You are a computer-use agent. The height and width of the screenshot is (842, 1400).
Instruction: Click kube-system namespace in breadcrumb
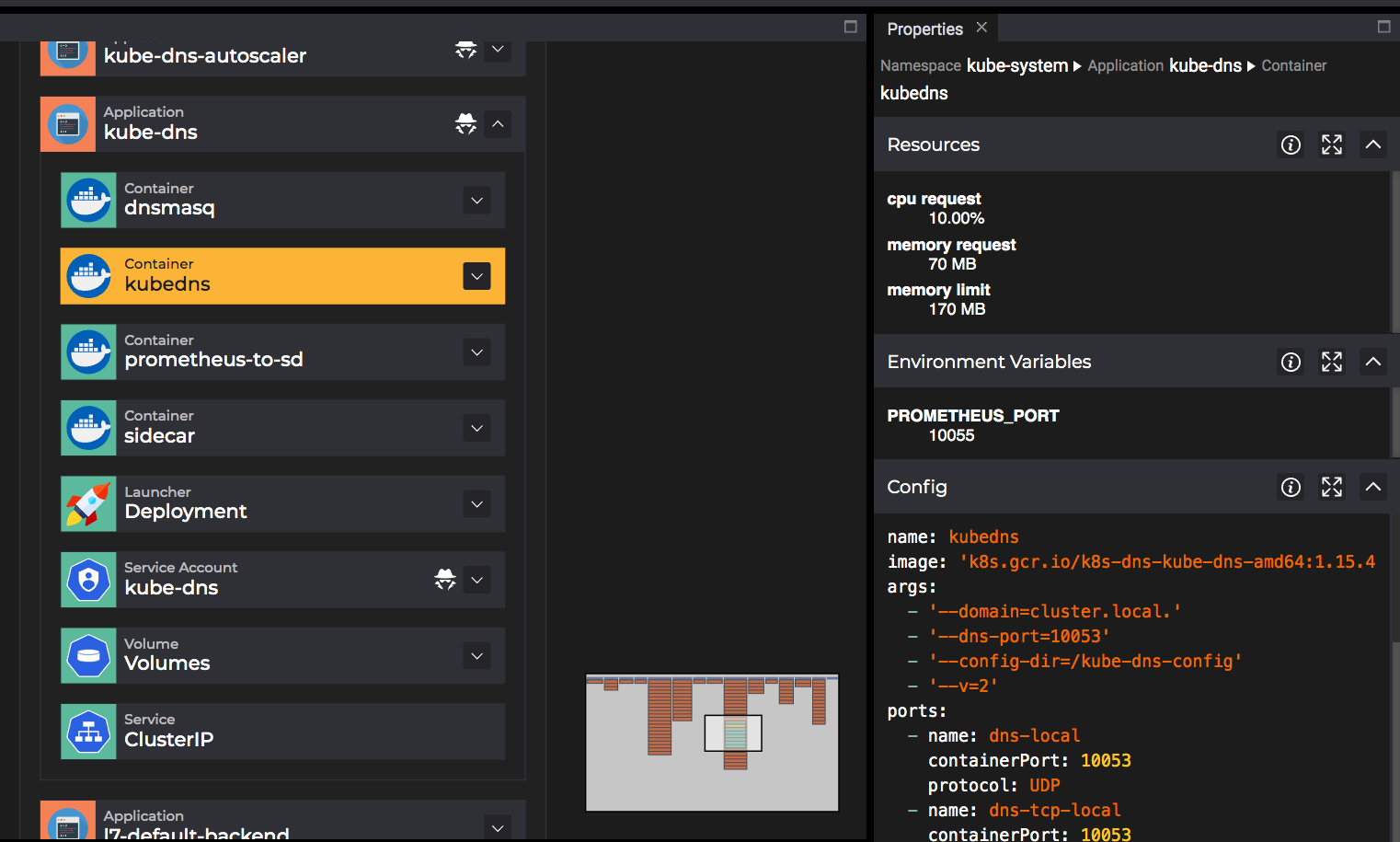click(x=1016, y=65)
